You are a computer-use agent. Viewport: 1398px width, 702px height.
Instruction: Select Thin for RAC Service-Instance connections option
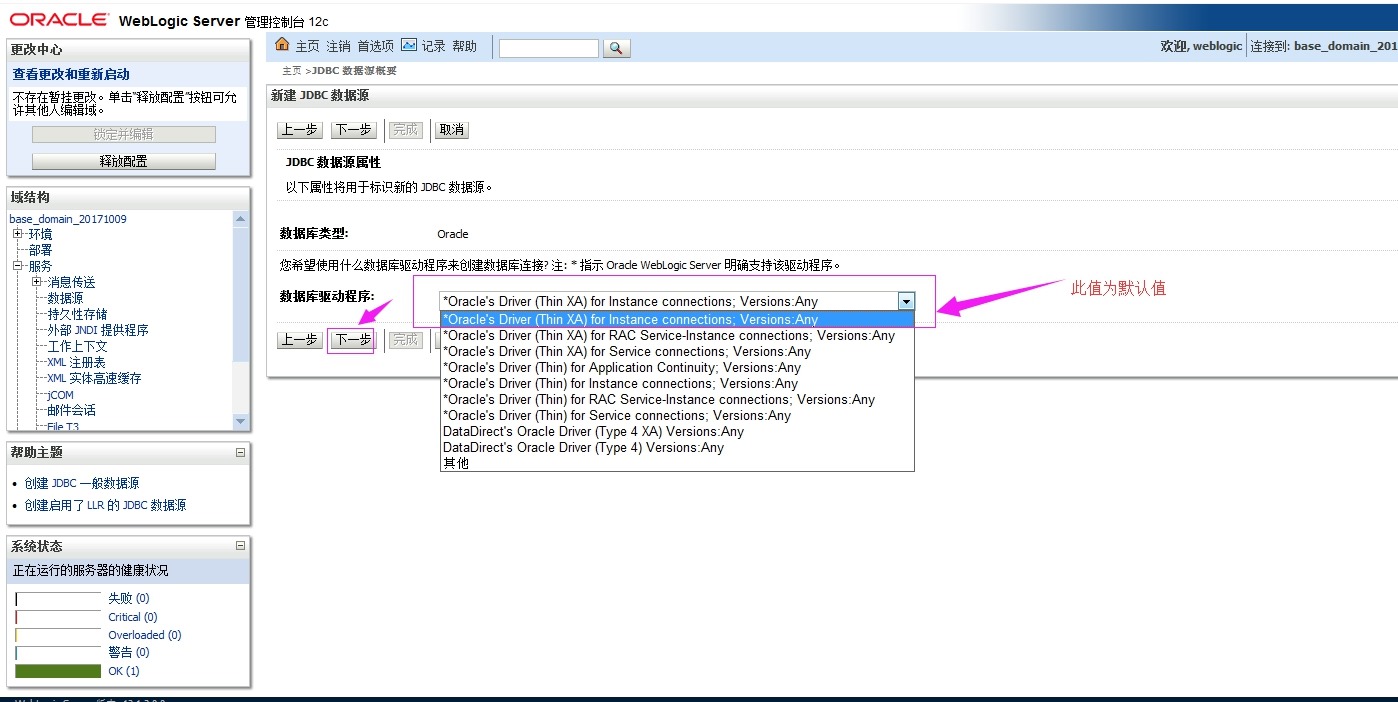[x=677, y=399]
